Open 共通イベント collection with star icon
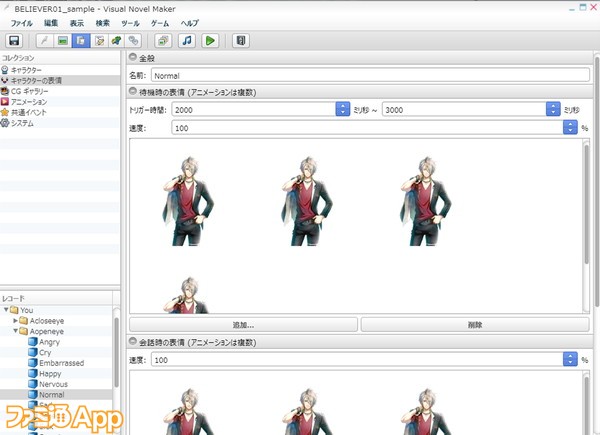The image size is (600, 435). point(60,112)
